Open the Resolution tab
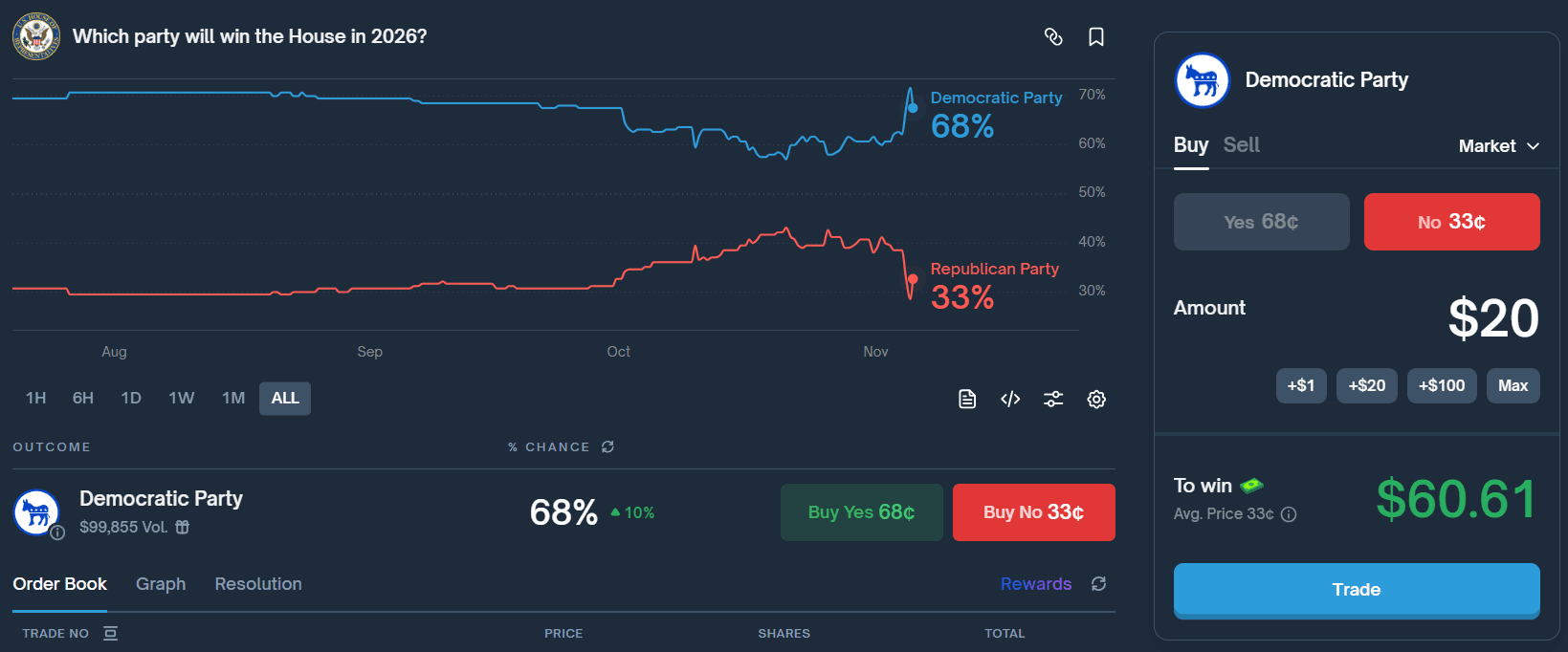This screenshot has width=1568, height=652. [258, 584]
